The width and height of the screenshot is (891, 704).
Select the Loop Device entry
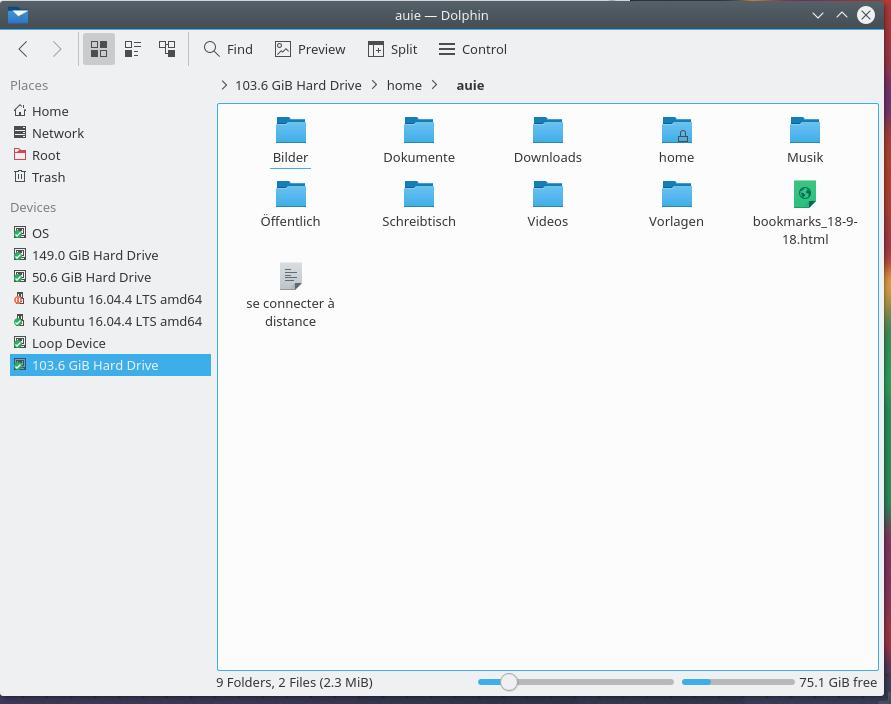pos(68,343)
